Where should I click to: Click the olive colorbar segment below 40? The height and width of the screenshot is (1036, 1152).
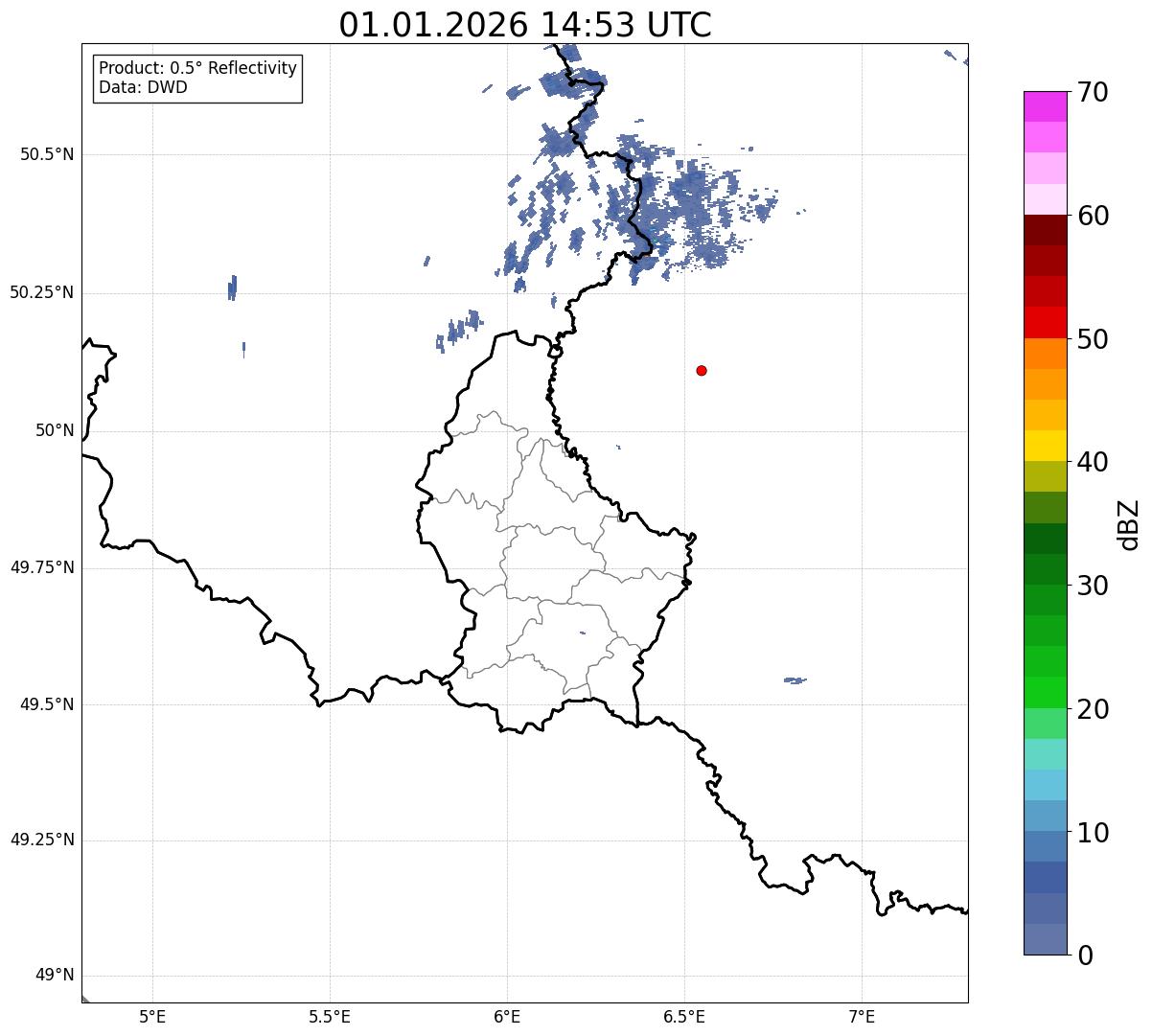1046,476
